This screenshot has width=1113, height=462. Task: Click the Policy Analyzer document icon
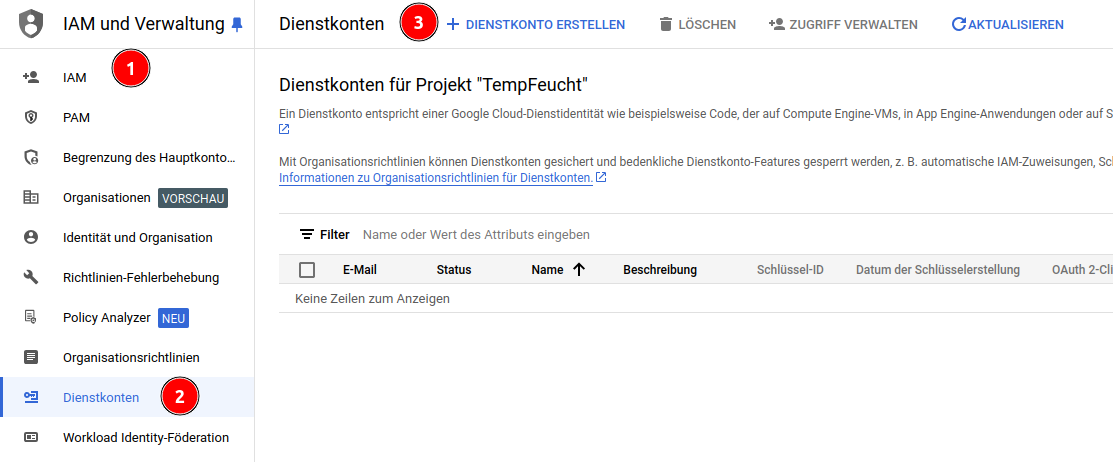pos(31,317)
